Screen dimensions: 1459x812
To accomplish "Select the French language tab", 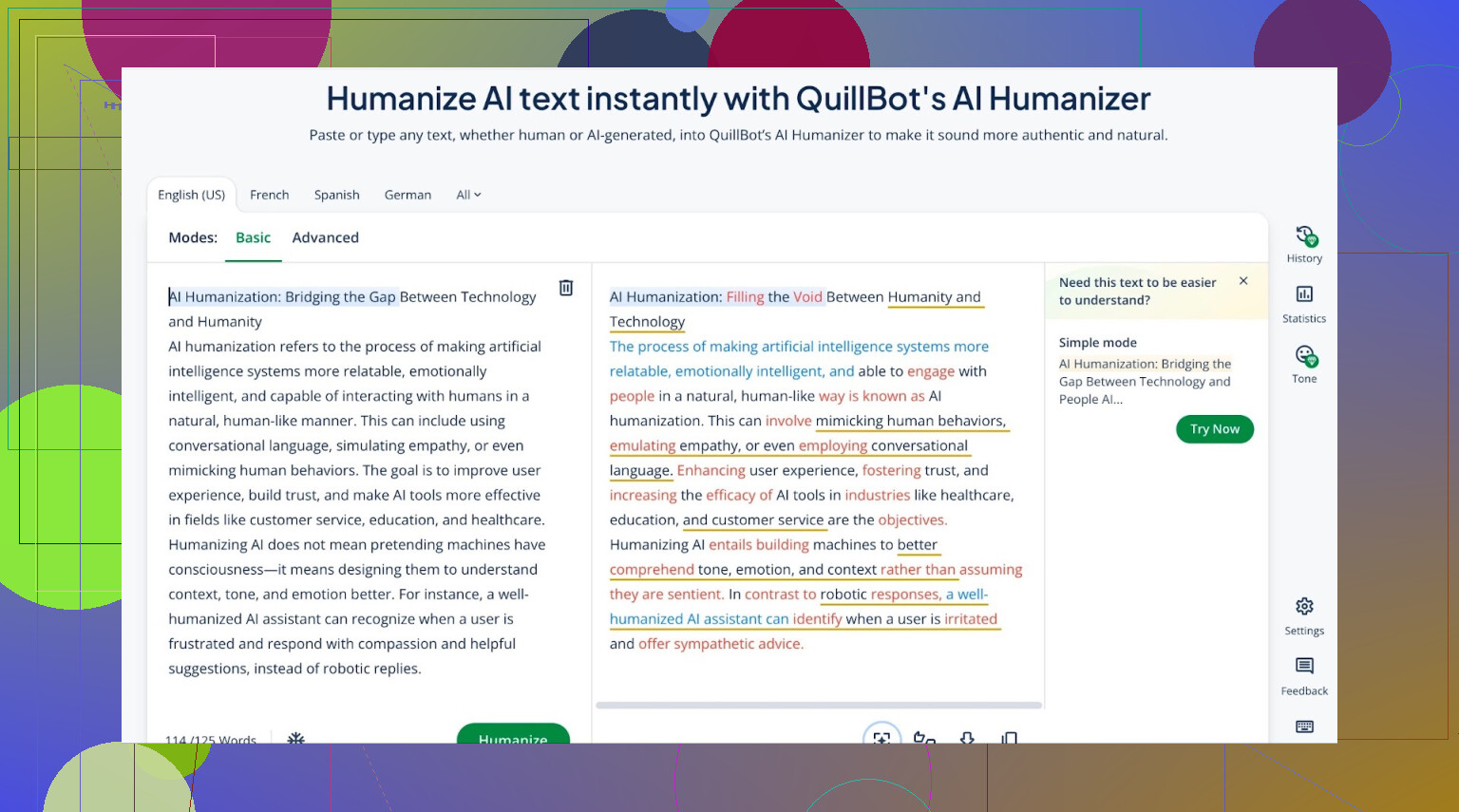I will (269, 195).
